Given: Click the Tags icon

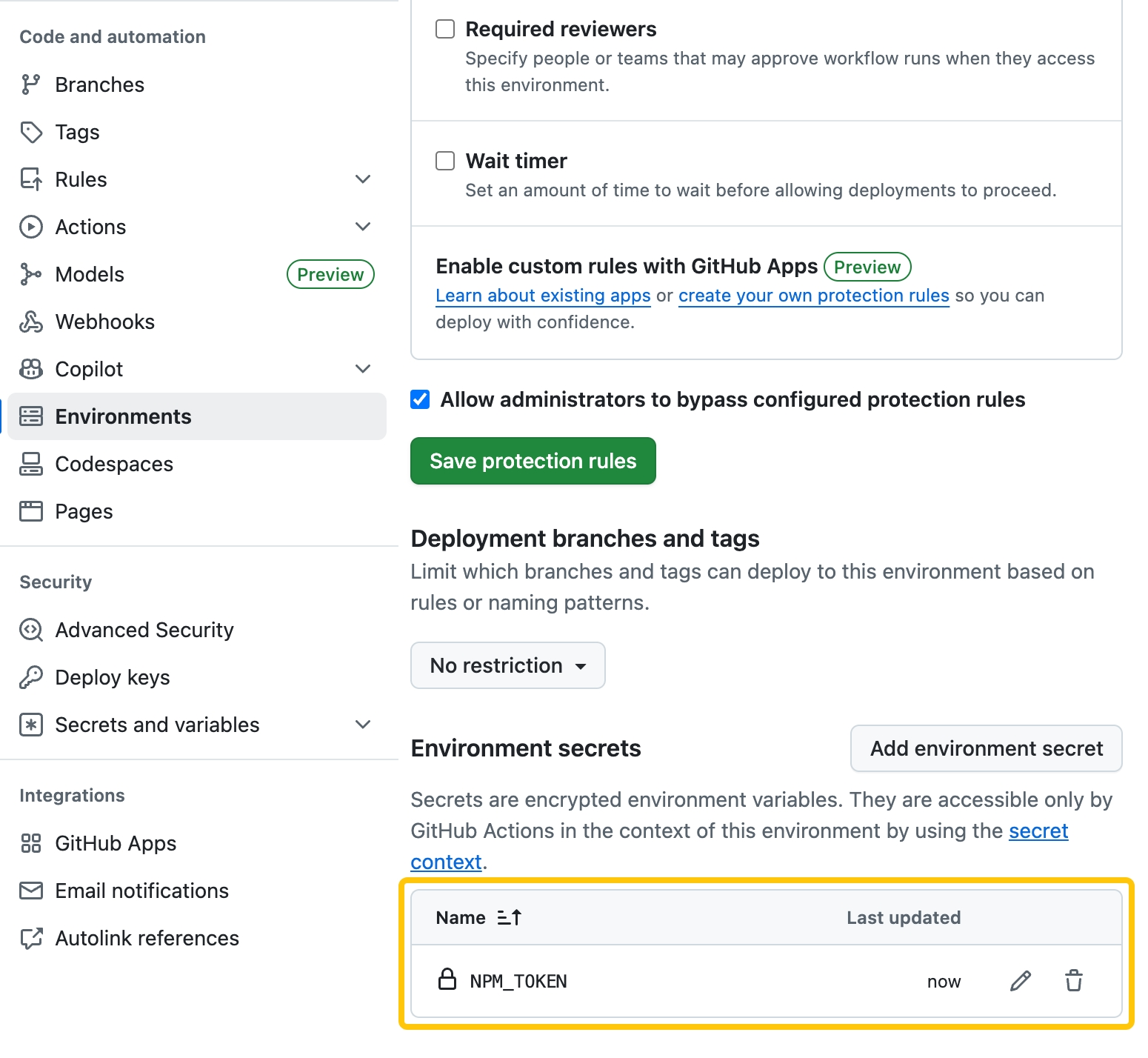Looking at the screenshot, I should tap(31, 132).
